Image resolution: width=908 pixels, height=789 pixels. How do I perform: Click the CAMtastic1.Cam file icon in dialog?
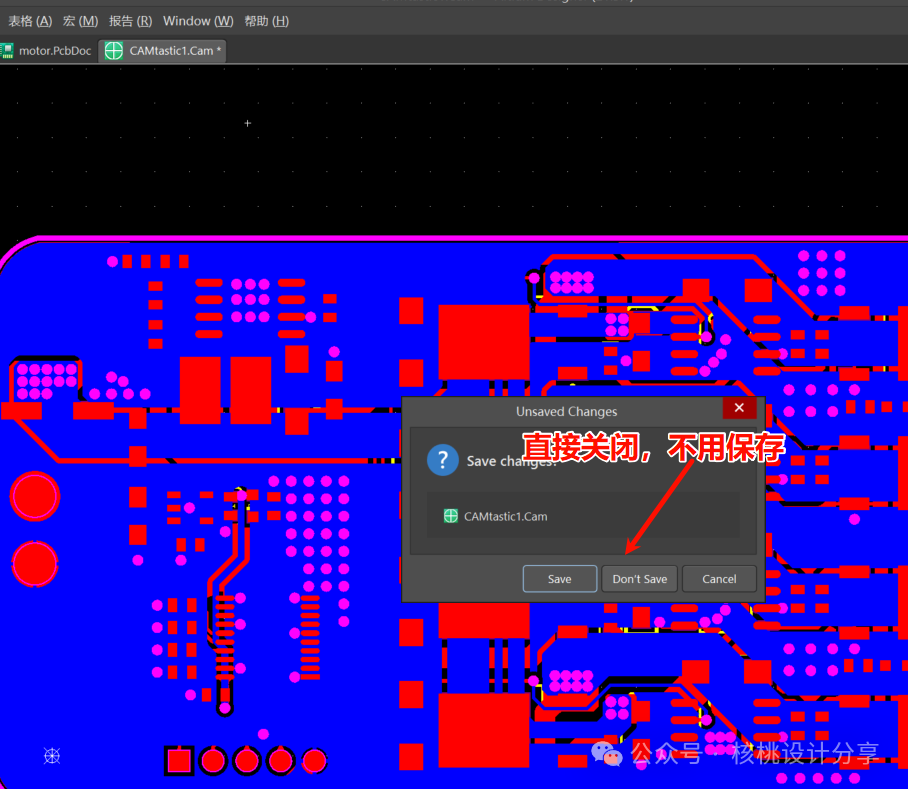point(451,516)
